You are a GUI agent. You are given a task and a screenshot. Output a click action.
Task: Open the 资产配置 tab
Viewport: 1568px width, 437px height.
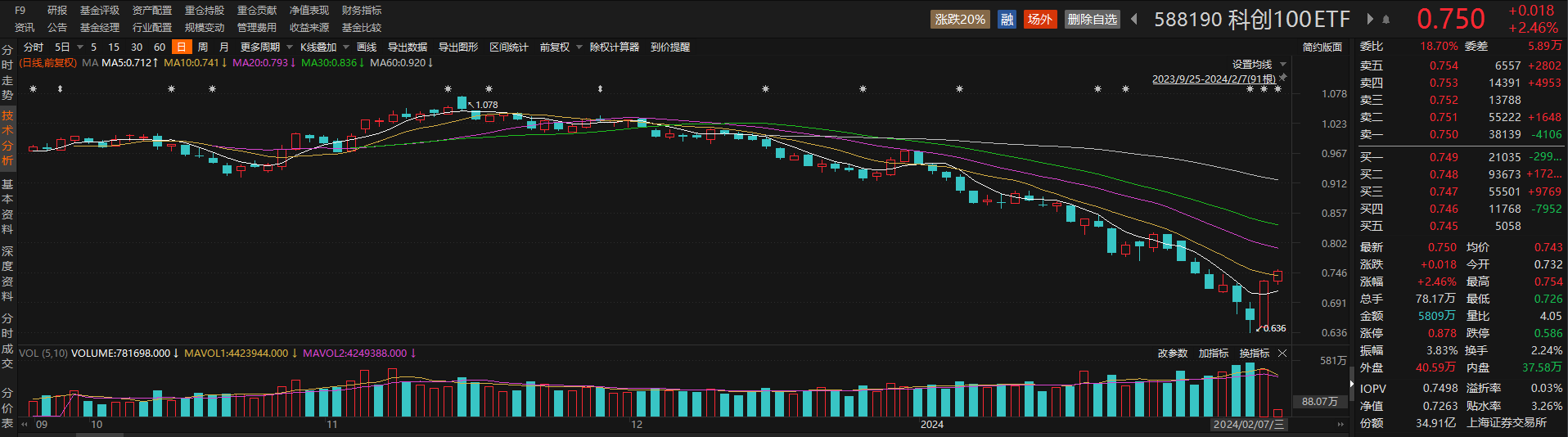(152, 11)
